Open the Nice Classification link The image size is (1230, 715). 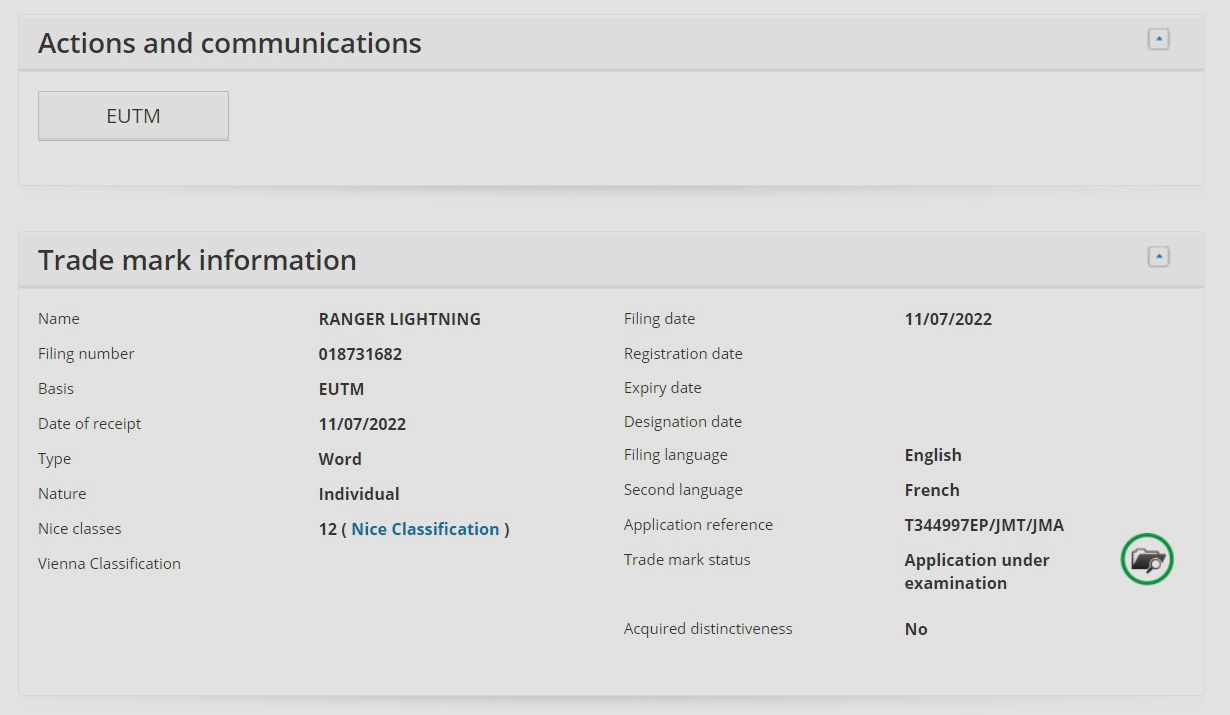[425, 529]
